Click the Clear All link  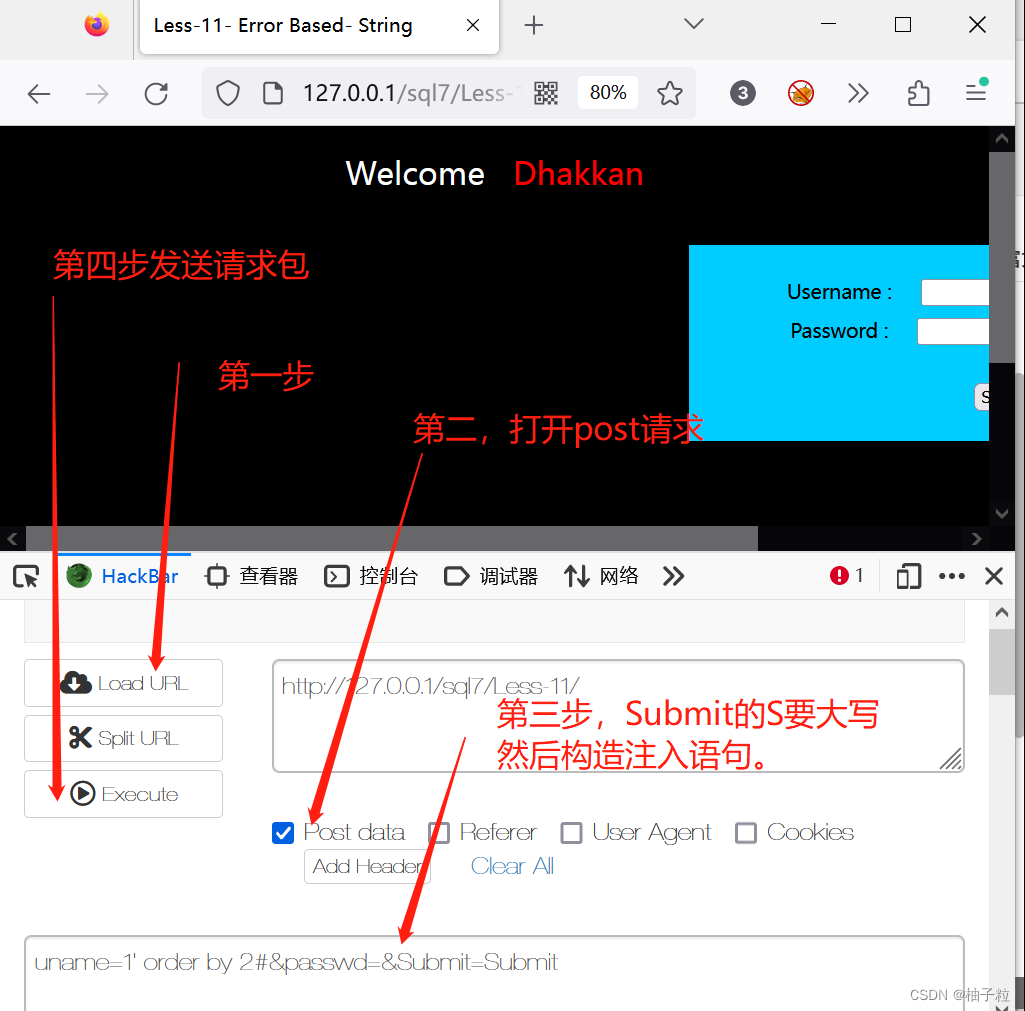tap(511, 866)
